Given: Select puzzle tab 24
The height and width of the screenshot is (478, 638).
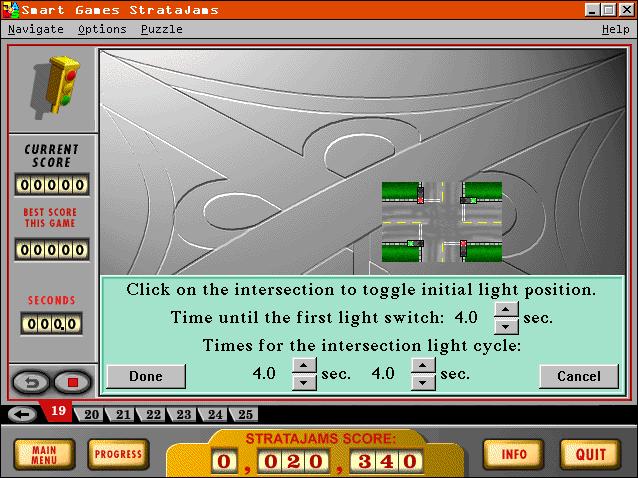Looking at the screenshot, I should (x=214, y=415).
